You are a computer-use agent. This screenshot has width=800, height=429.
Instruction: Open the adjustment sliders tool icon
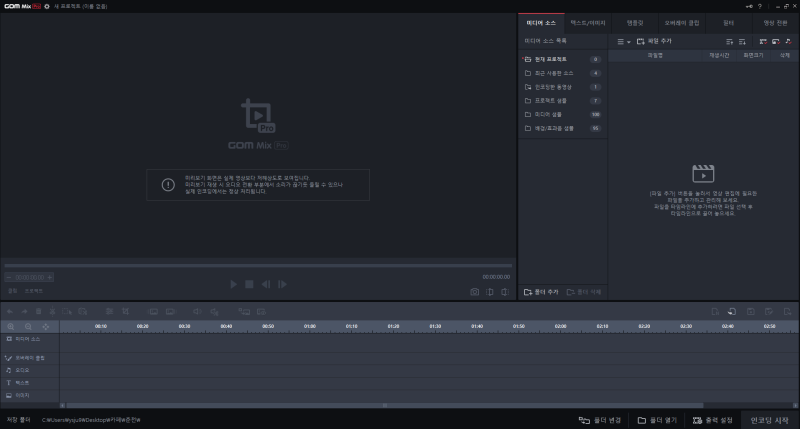(x=109, y=311)
